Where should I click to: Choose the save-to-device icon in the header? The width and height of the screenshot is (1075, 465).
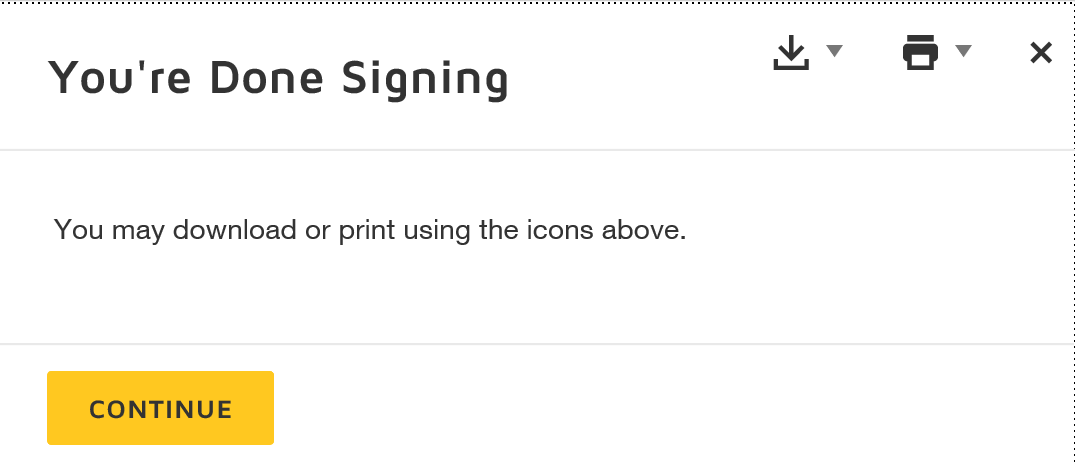(791, 53)
